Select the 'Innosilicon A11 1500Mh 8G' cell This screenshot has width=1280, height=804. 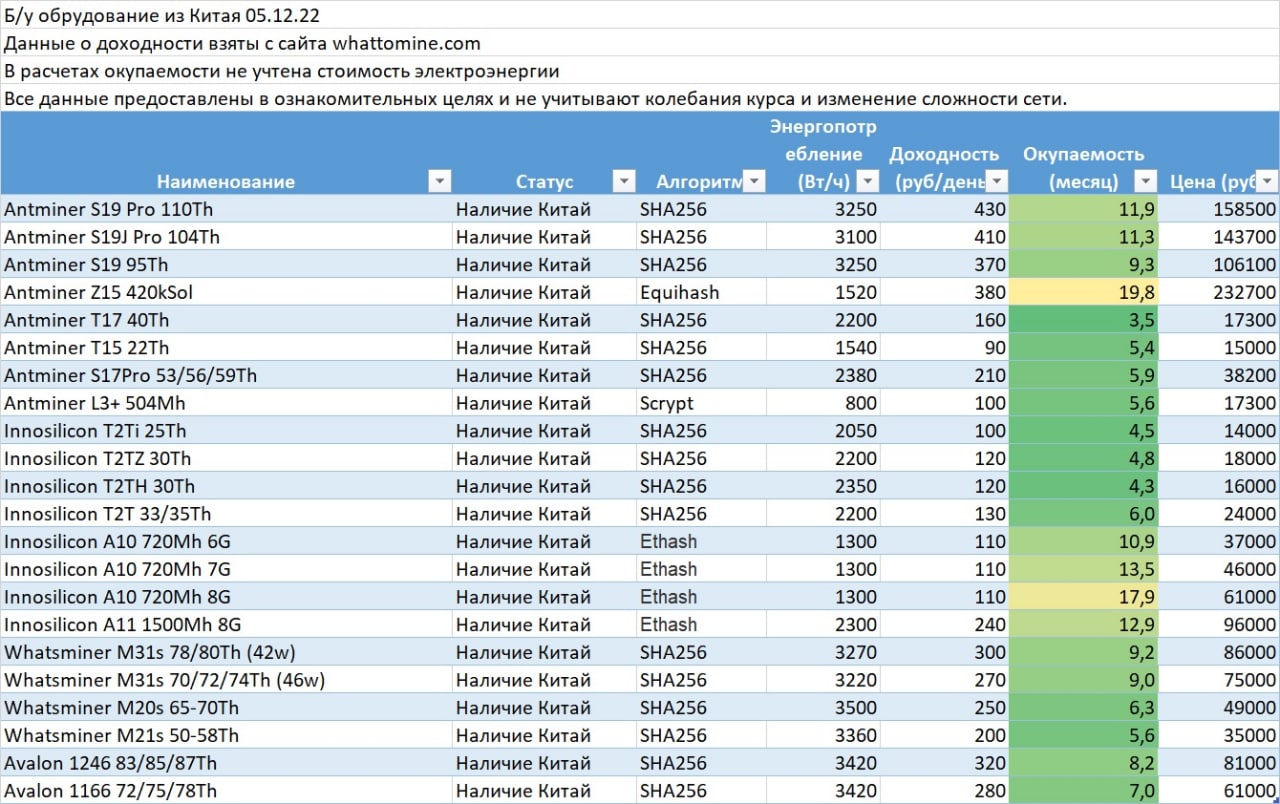(226, 624)
